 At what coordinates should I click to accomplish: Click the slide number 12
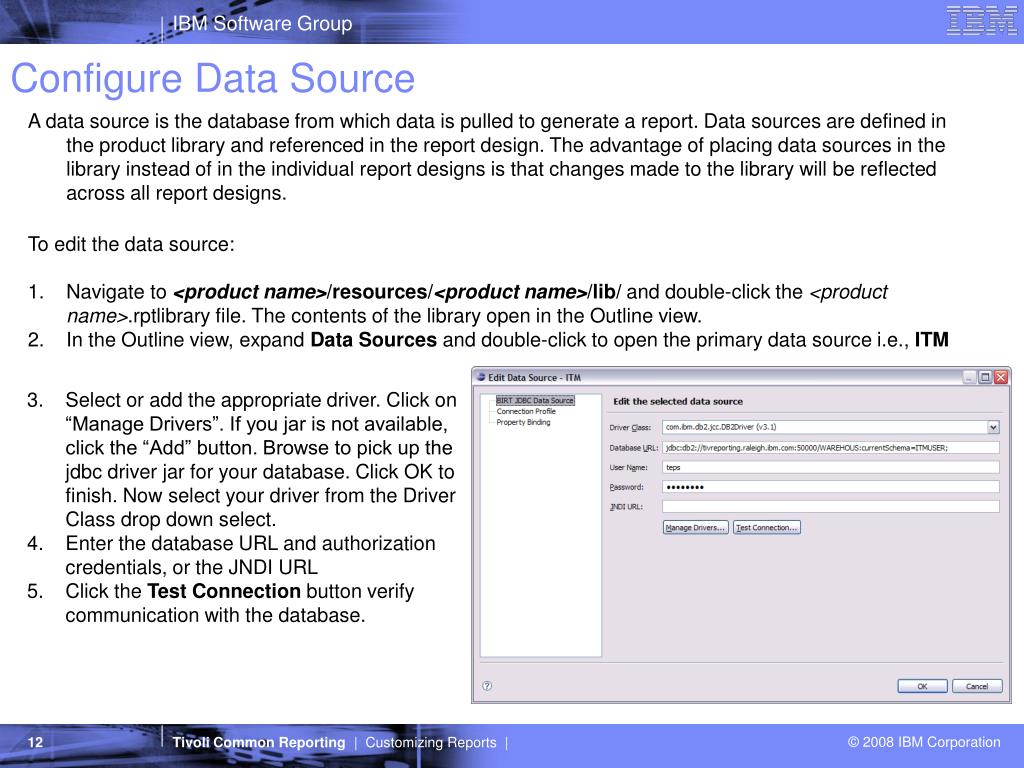tap(35, 743)
